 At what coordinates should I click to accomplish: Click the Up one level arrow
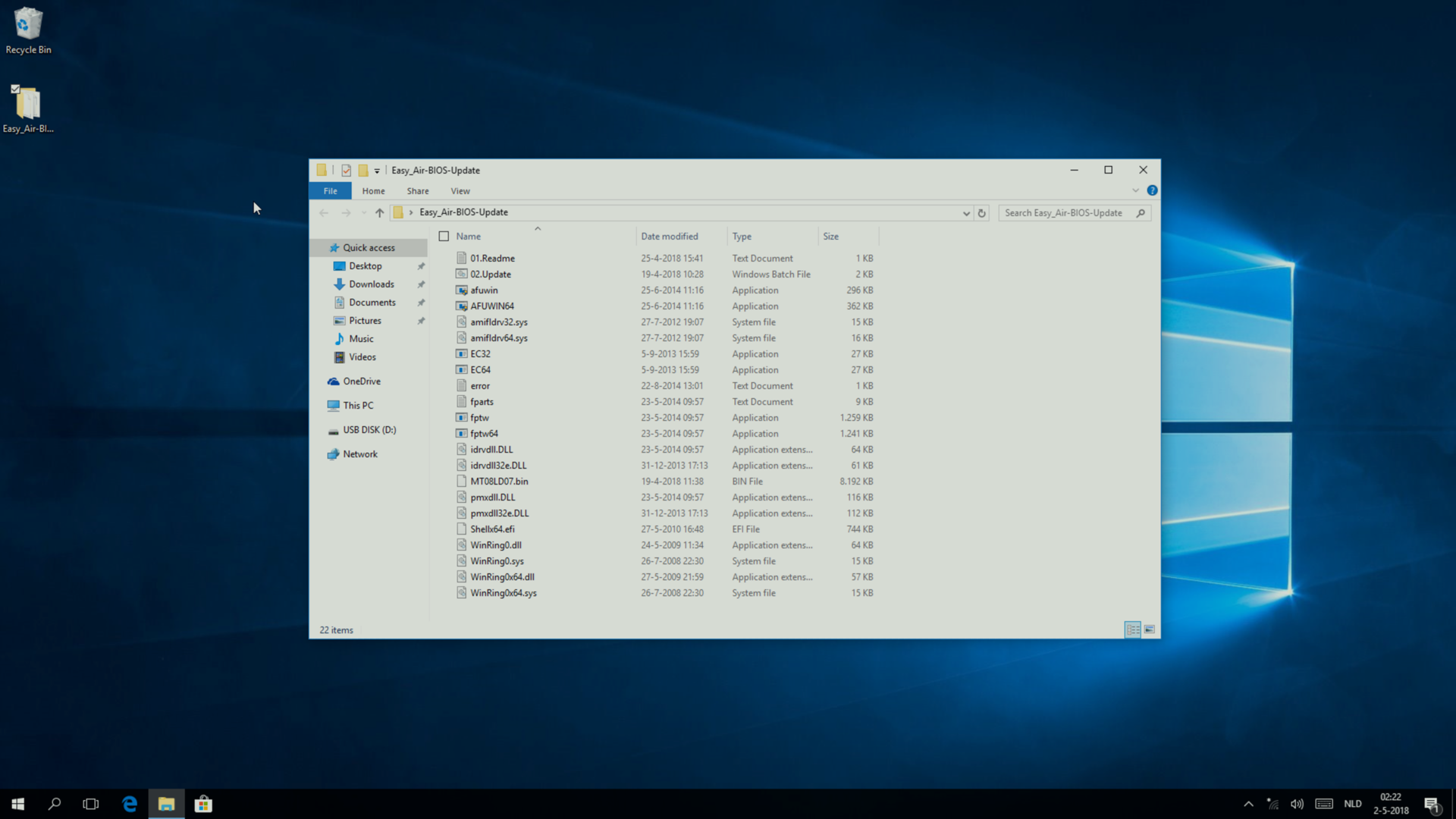[379, 213]
